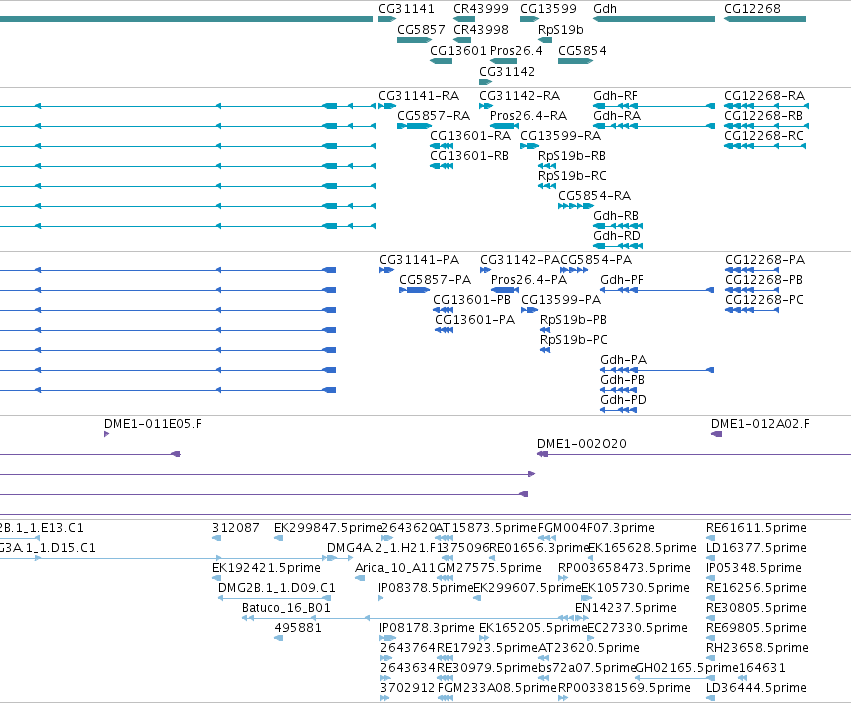Select the Gdh gene bar
This screenshot has width=851, height=703.
[654, 19]
